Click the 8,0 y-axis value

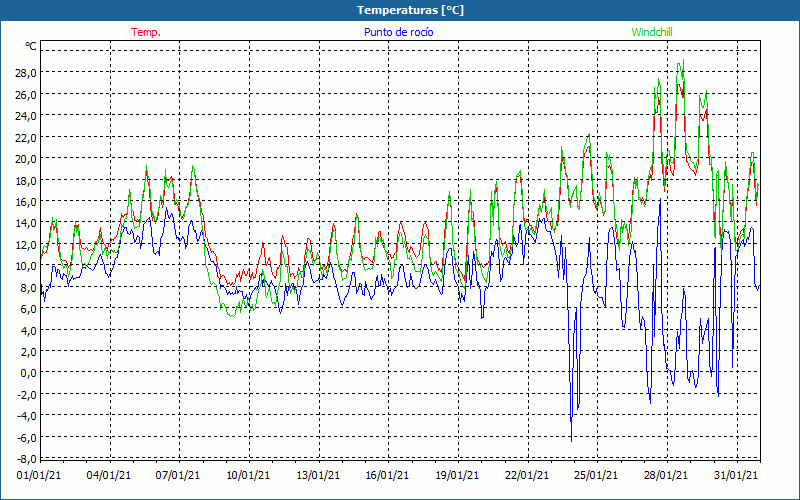click(x=28, y=287)
